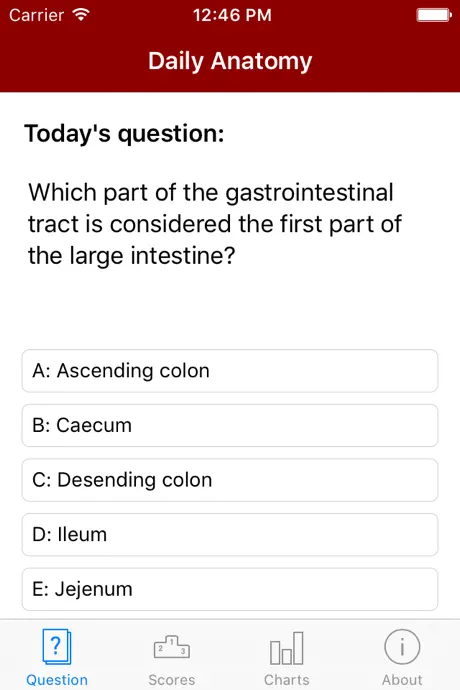Tap the Today's question heading
The image size is (460, 690).
[124, 133]
